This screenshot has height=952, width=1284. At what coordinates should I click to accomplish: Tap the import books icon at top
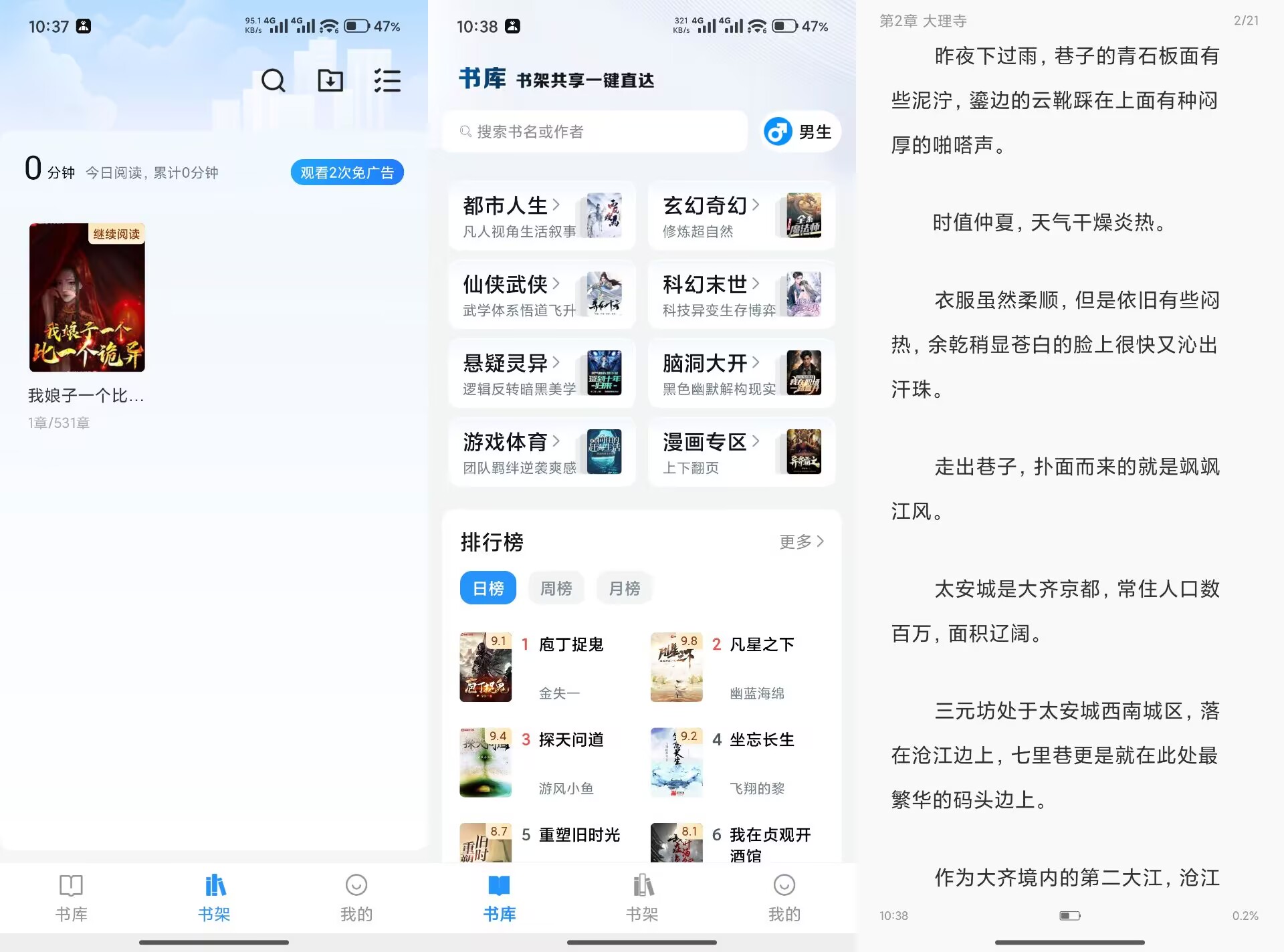coord(329,81)
